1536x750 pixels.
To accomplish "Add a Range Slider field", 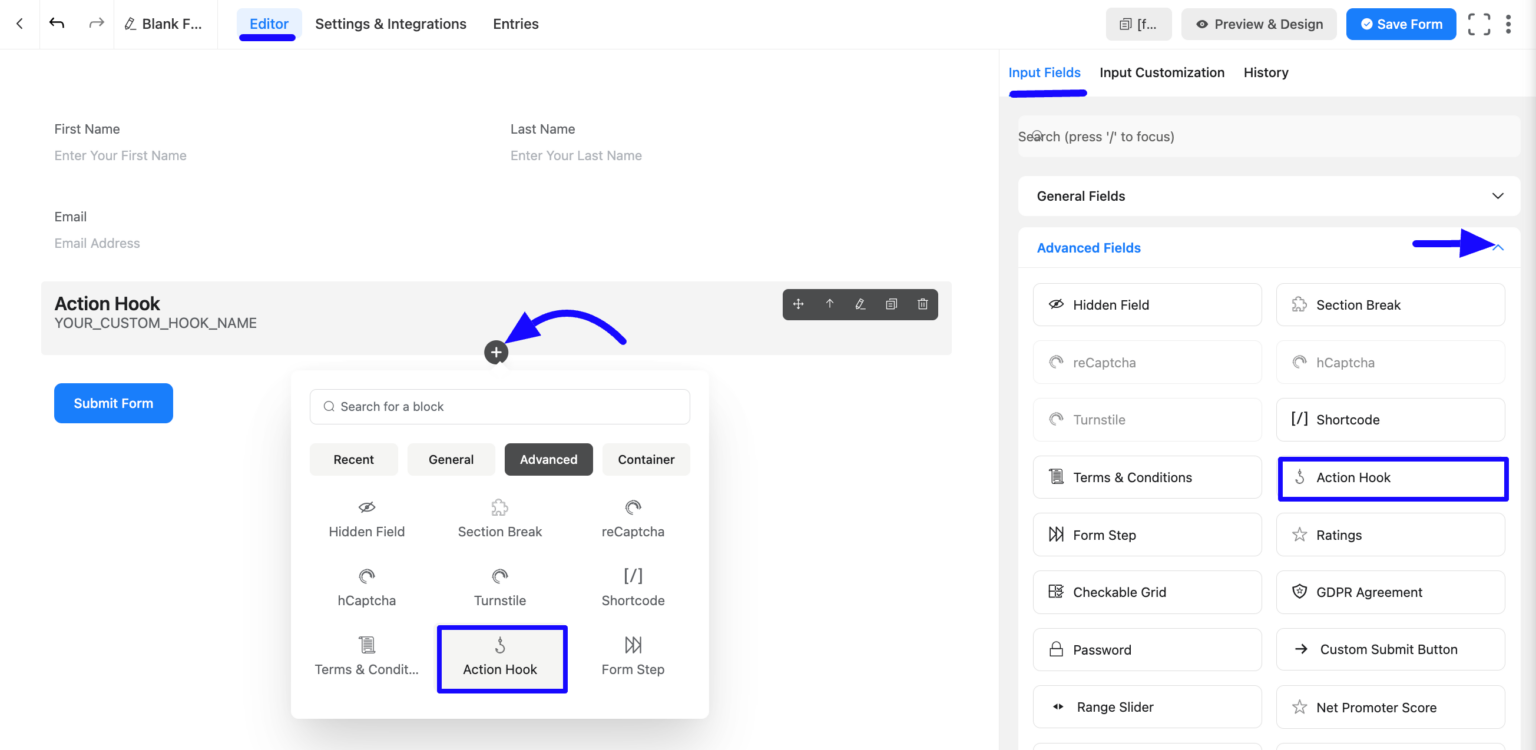I will click(1146, 706).
